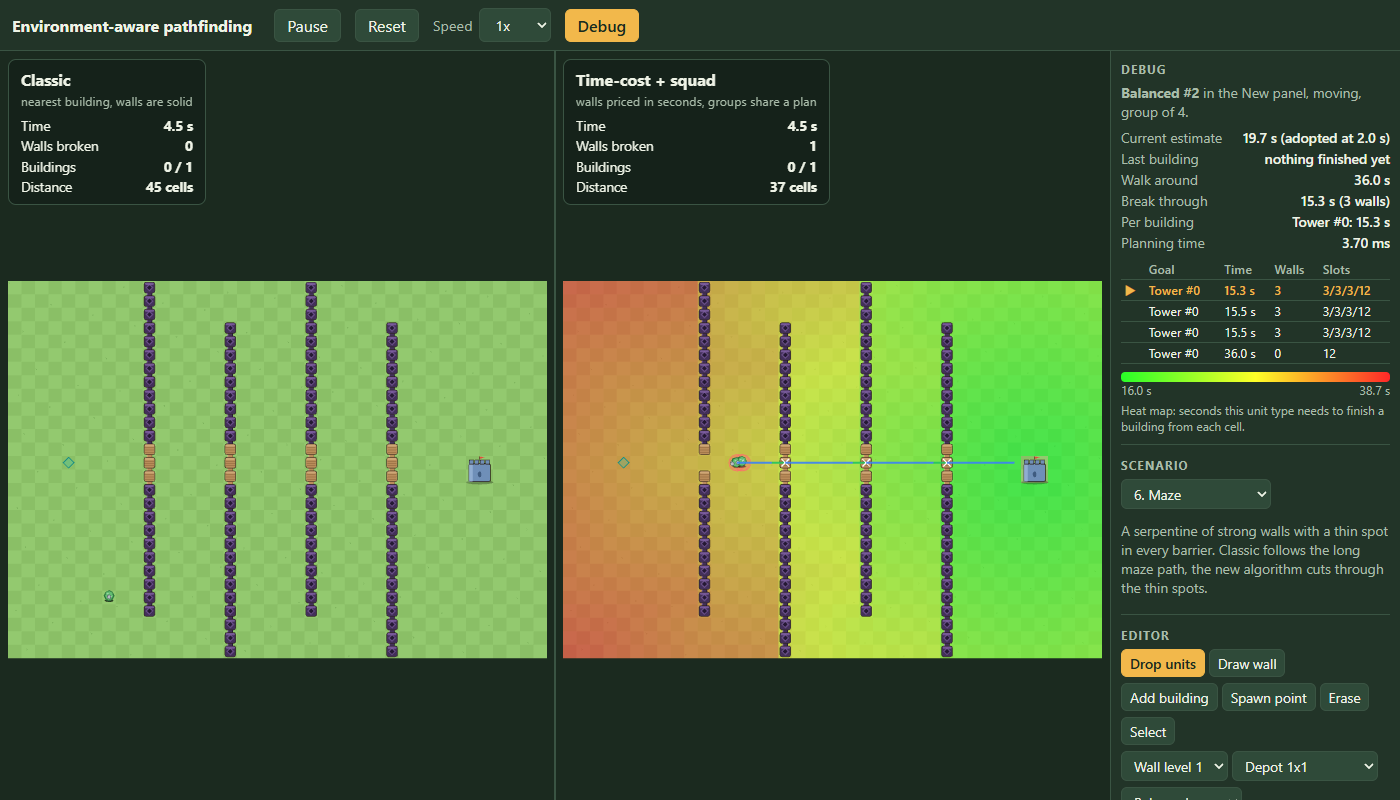Viewport: 1400px width, 800px height.
Task: Click the Planning time value 3.70 ms
Action: 1366,243
